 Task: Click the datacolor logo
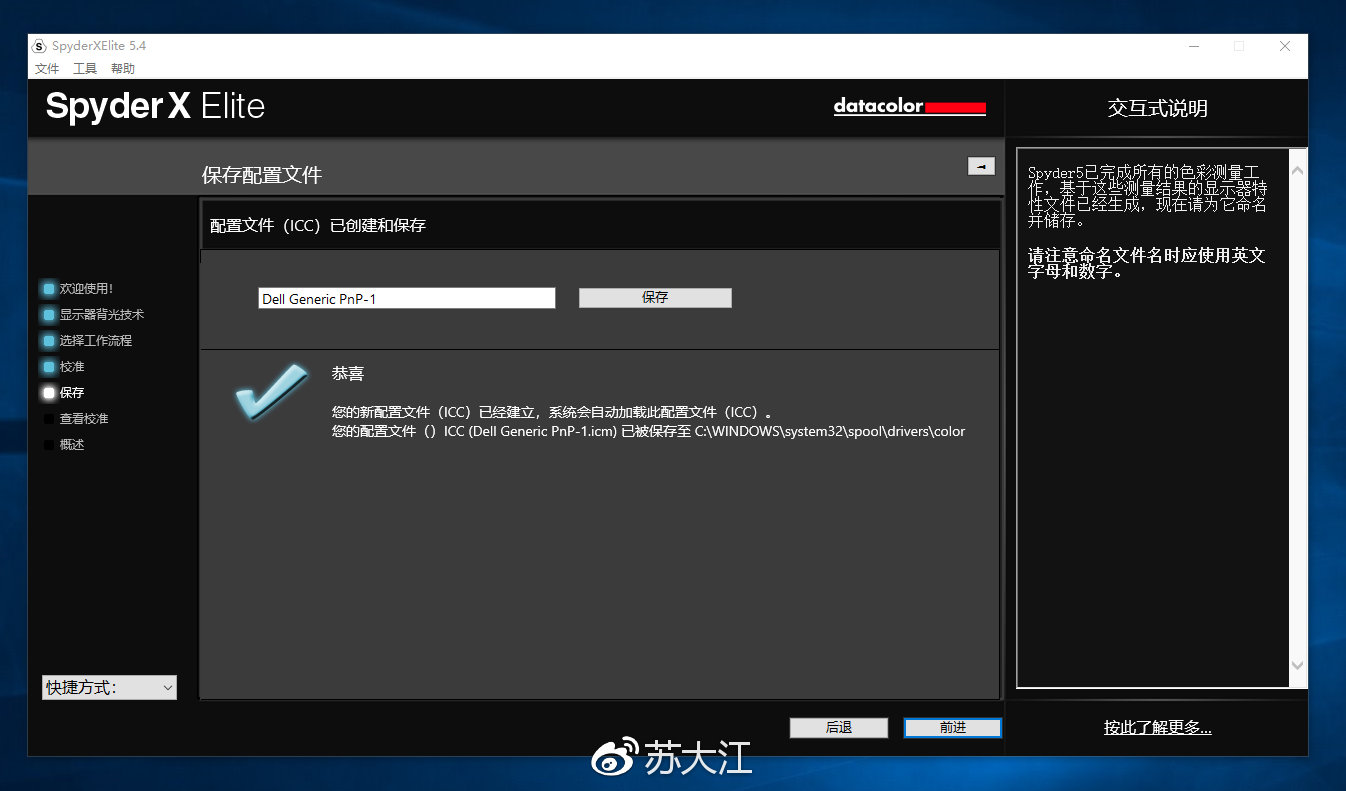(x=910, y=107)
